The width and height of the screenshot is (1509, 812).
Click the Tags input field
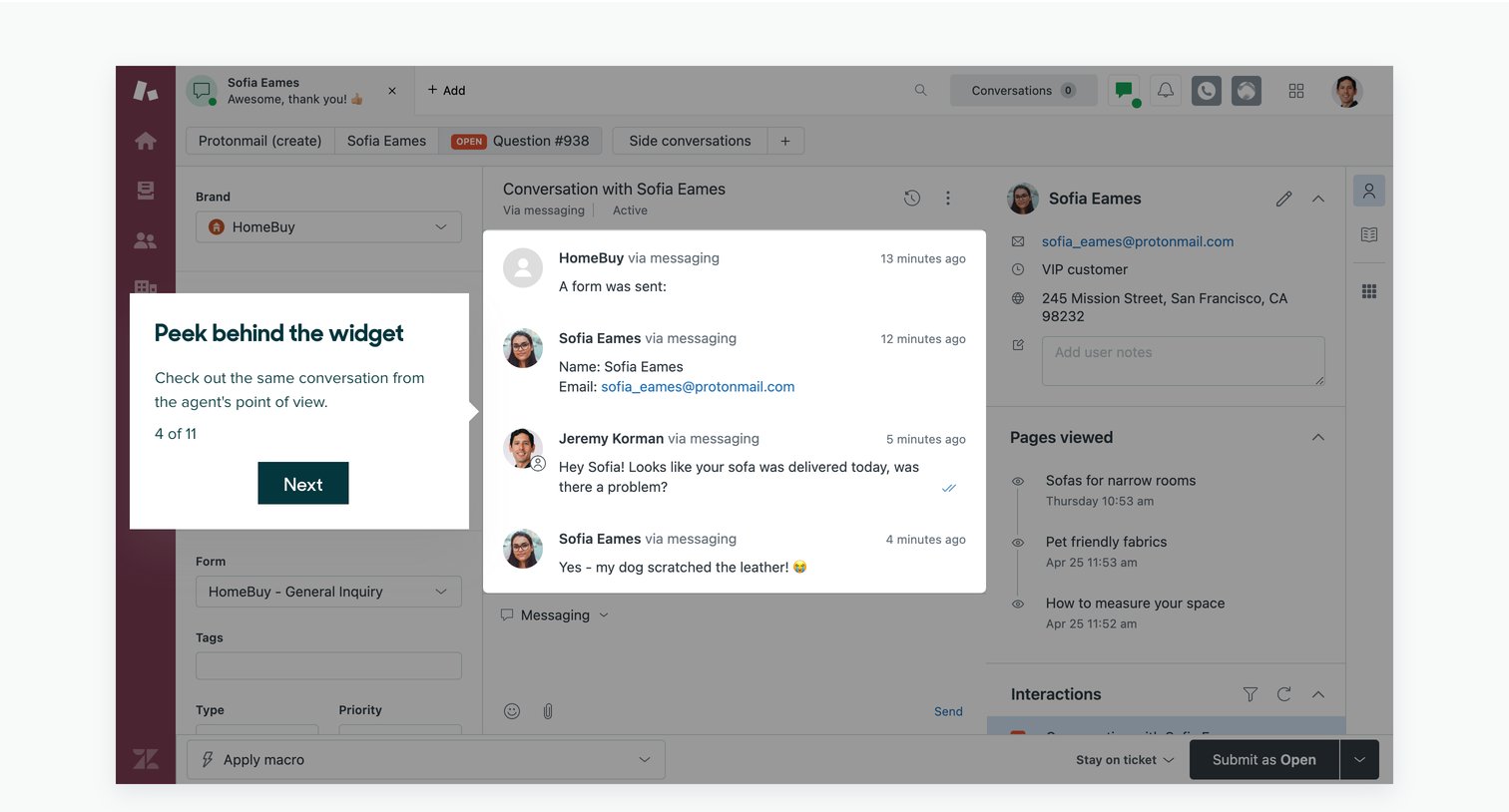(x=328, y=665)
